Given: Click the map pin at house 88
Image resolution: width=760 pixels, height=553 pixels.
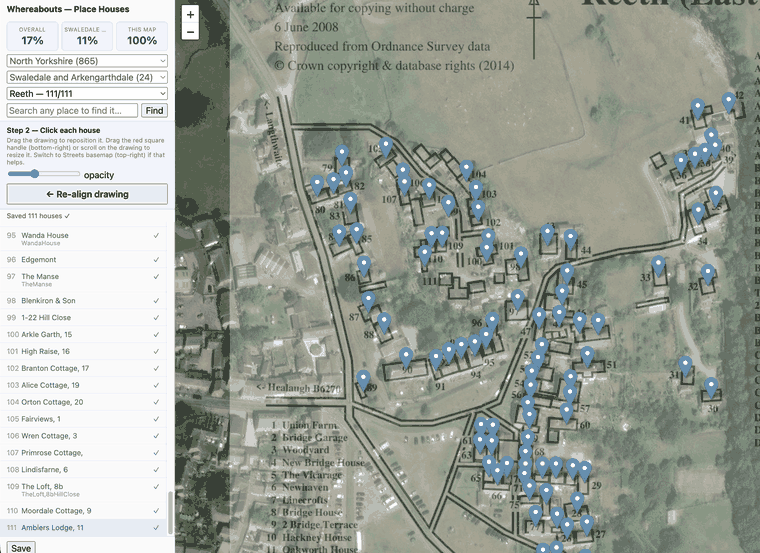Looking at the screenshot, I should tap(384, 323).
